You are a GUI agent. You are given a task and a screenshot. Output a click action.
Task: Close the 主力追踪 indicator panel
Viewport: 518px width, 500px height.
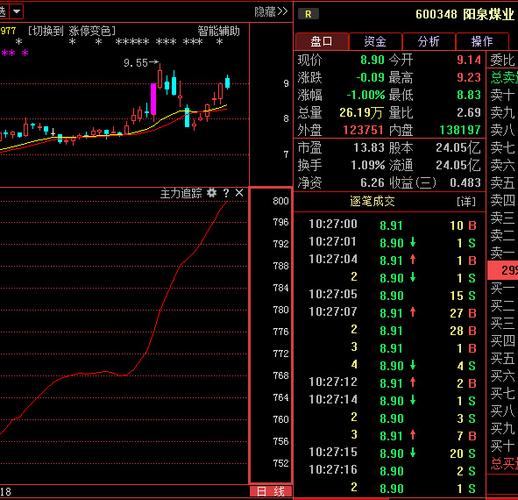239,193
